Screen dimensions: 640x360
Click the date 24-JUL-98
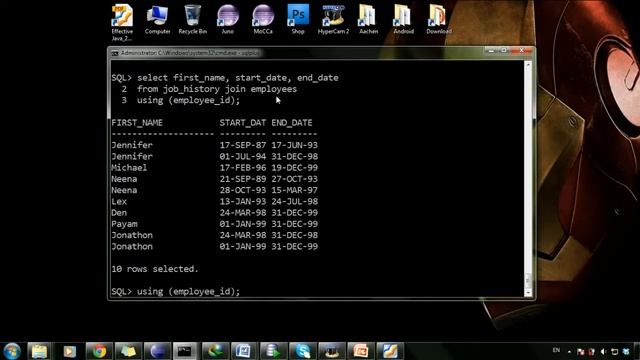[294, 202]
